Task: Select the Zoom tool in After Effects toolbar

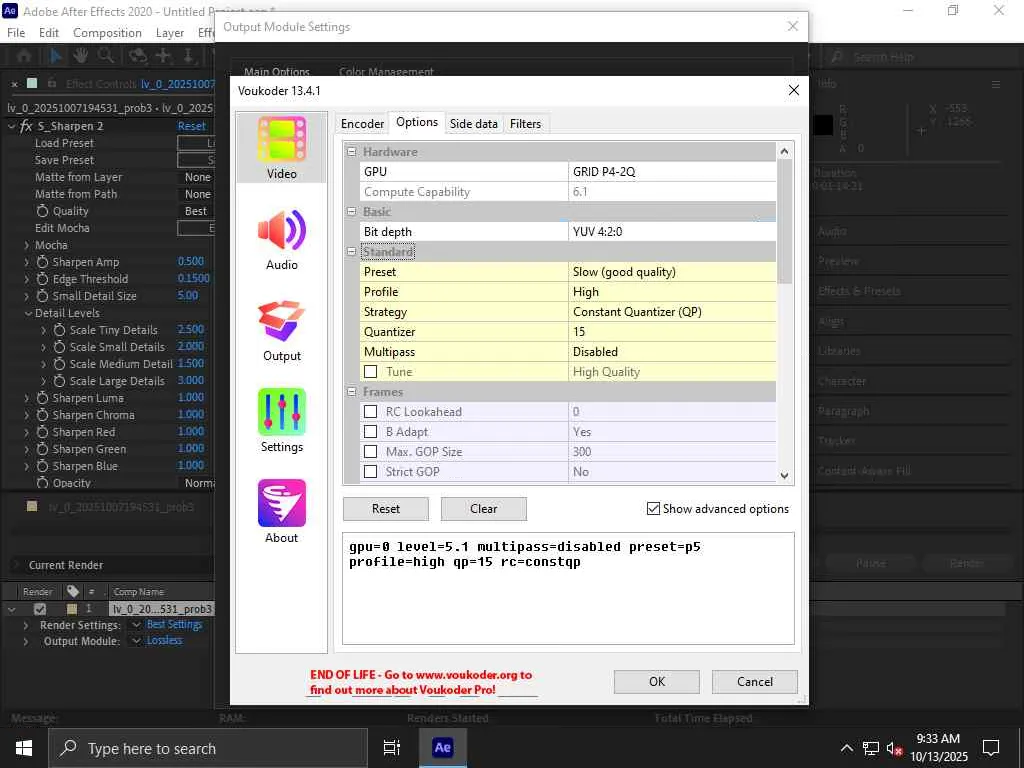Action: 105,56
